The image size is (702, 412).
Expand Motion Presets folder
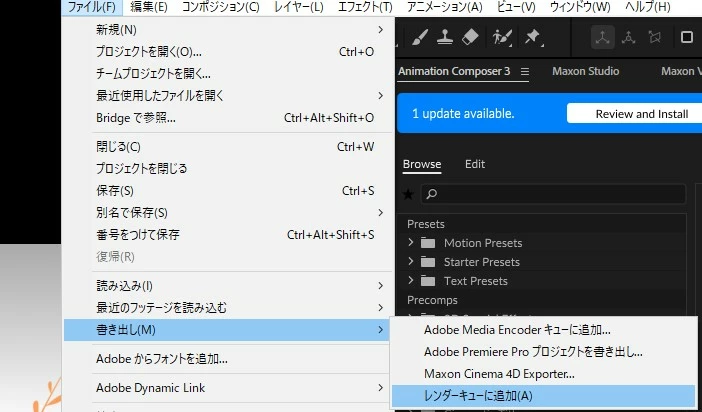click(411, 243)
